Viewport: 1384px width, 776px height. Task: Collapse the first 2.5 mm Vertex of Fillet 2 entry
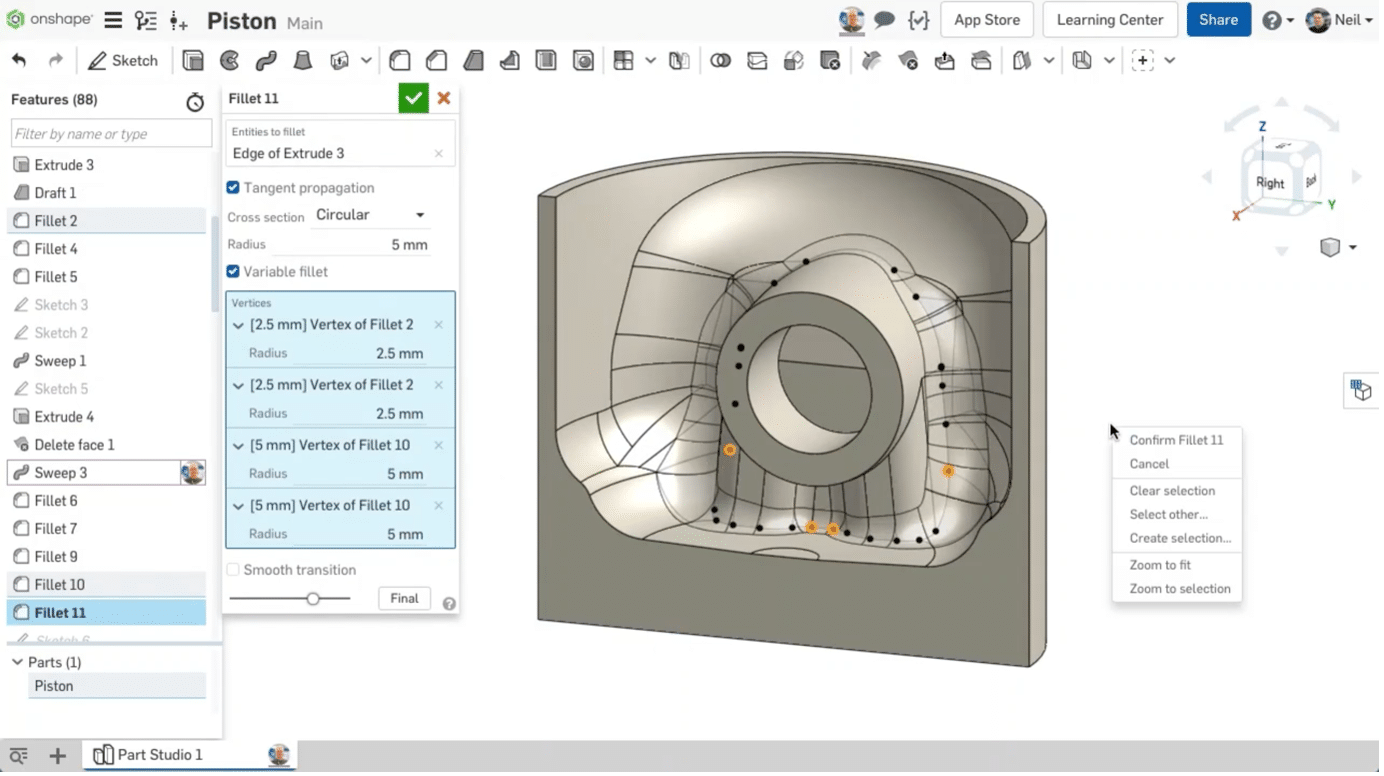pyautogui.click(x=238, y=325)
